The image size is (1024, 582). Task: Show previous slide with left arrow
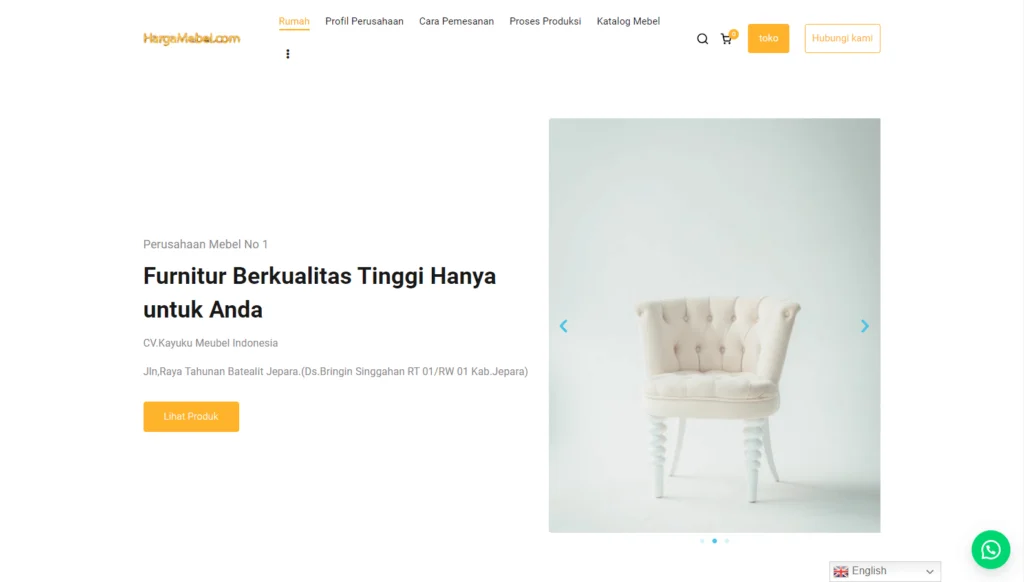coord(564,326)
